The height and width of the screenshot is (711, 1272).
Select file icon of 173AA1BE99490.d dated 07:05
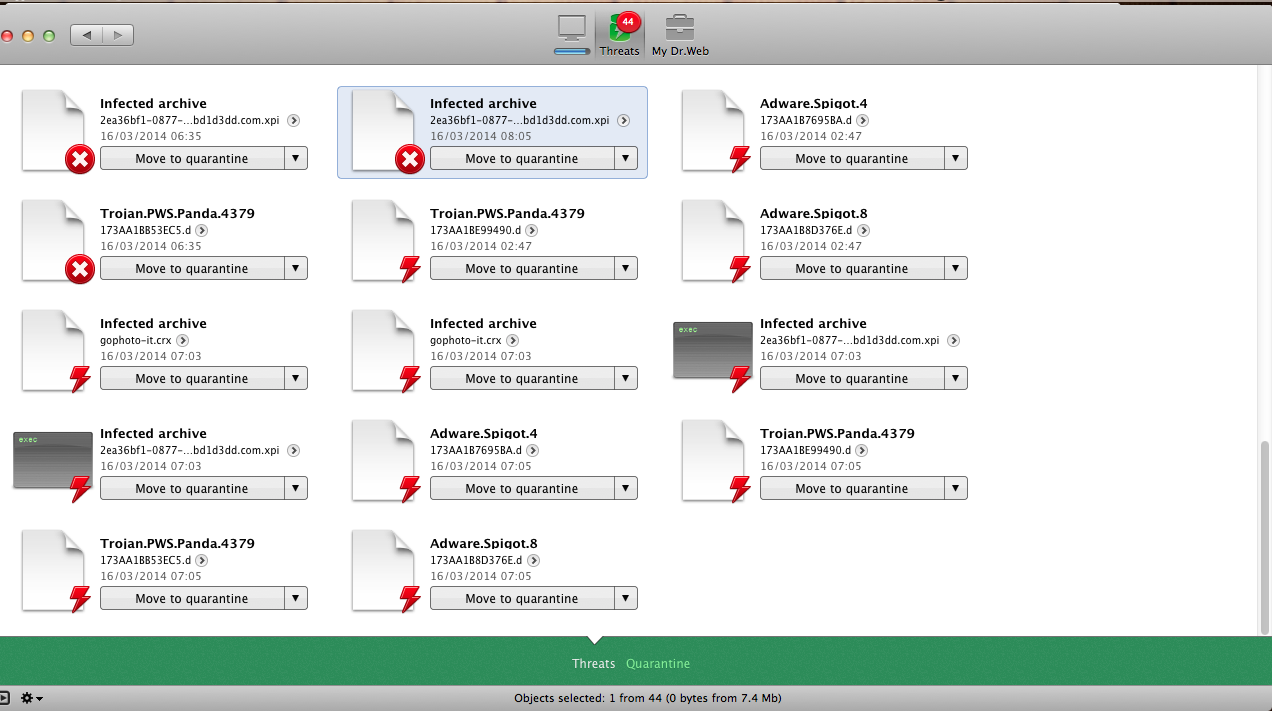715,461
